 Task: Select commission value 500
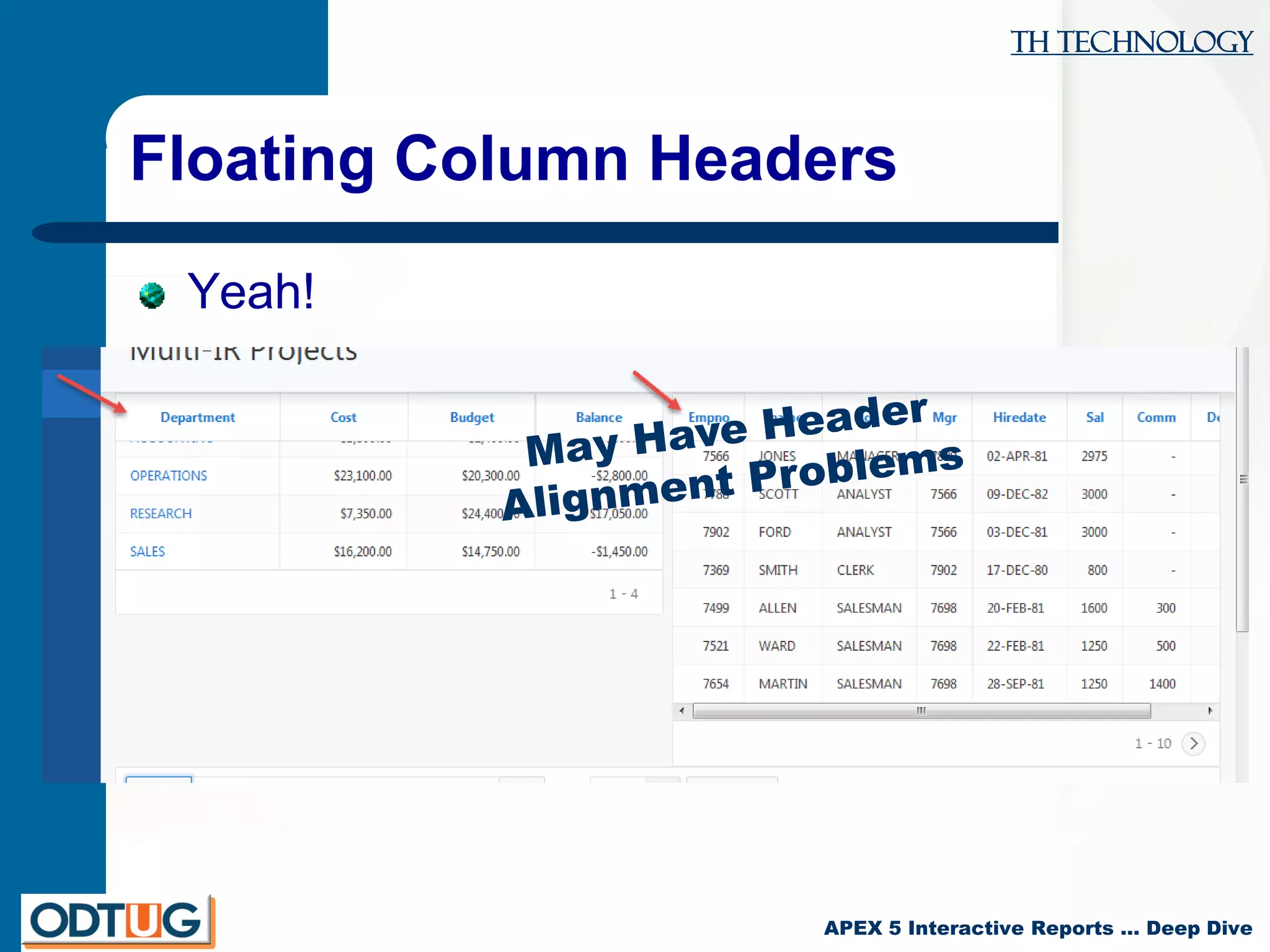[x=1166, y=646]
